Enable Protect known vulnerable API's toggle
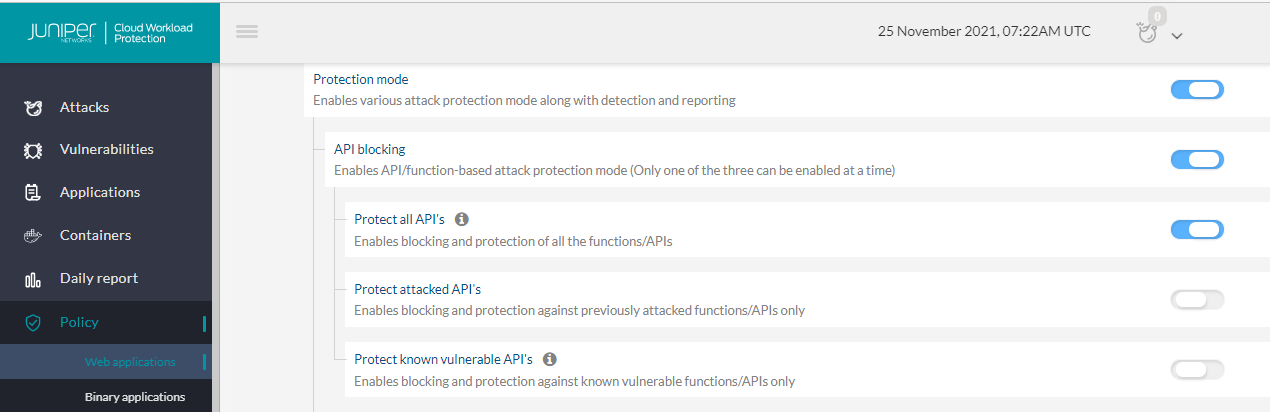The image size is (1270, 412). [x=1197, y=370]
